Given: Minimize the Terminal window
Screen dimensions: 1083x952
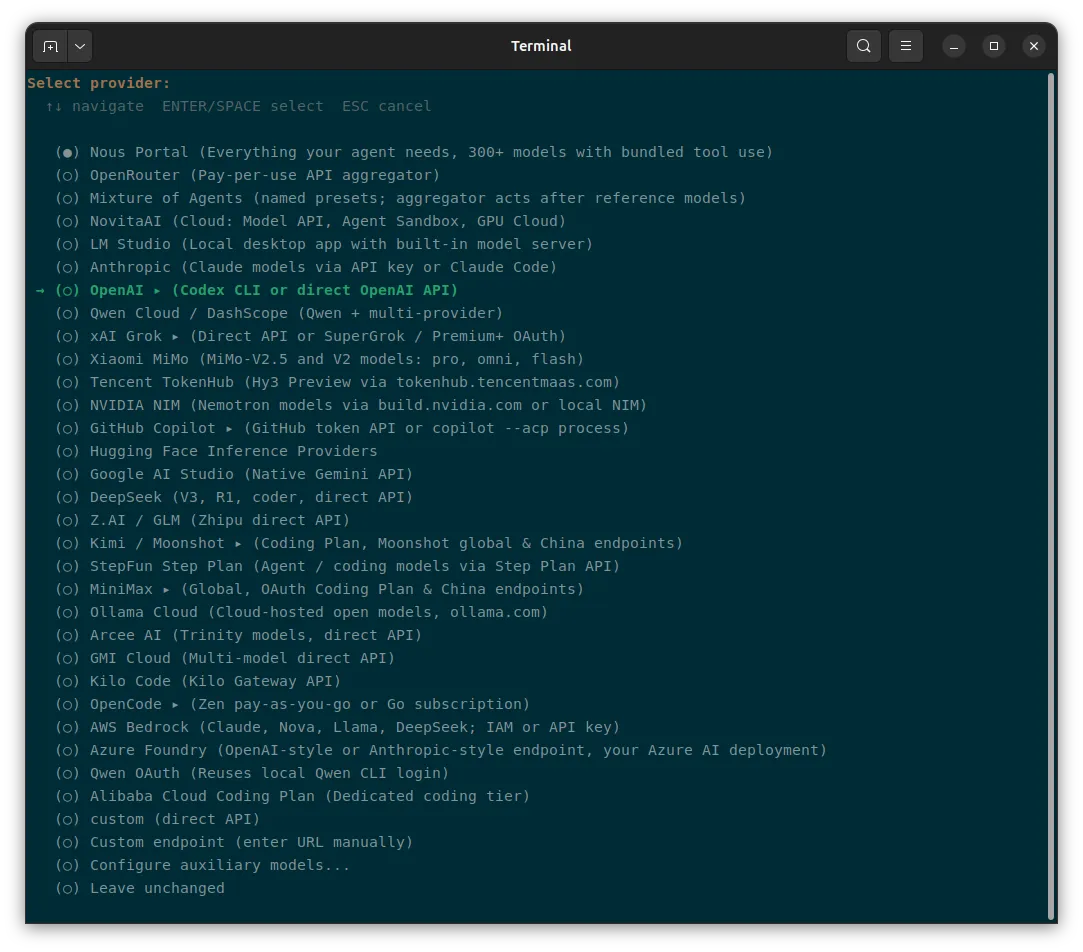Looking at the screenshot, I should [x=954, y=46].
